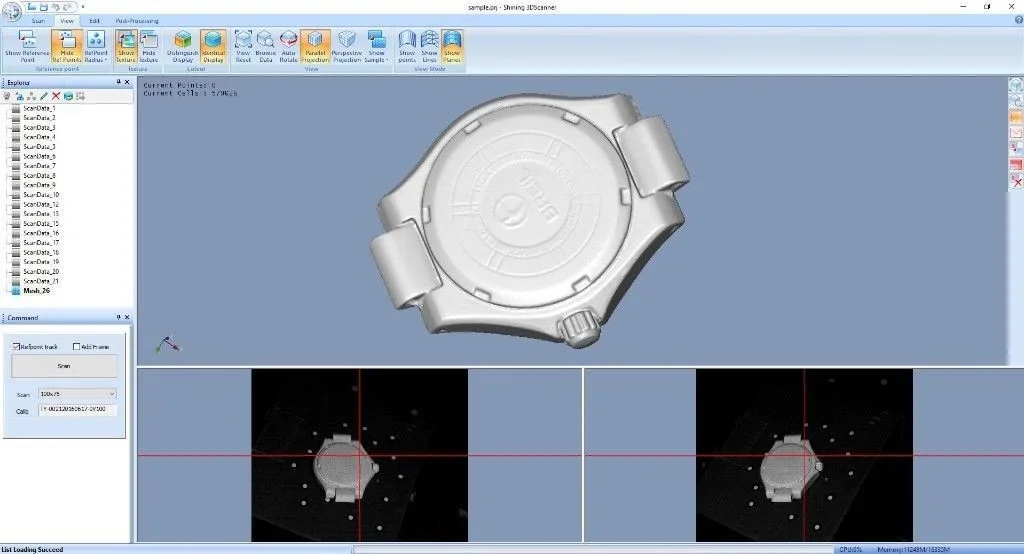The width and height of the screenshot is (1024, 554).
Task: Choose Distinguish Display colour mode
Action: point(184,47)
